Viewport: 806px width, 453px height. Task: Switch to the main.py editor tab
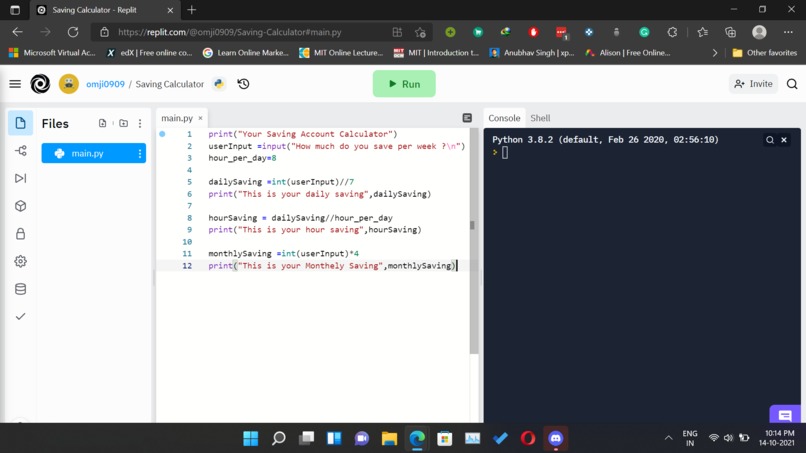click(177, 118)
